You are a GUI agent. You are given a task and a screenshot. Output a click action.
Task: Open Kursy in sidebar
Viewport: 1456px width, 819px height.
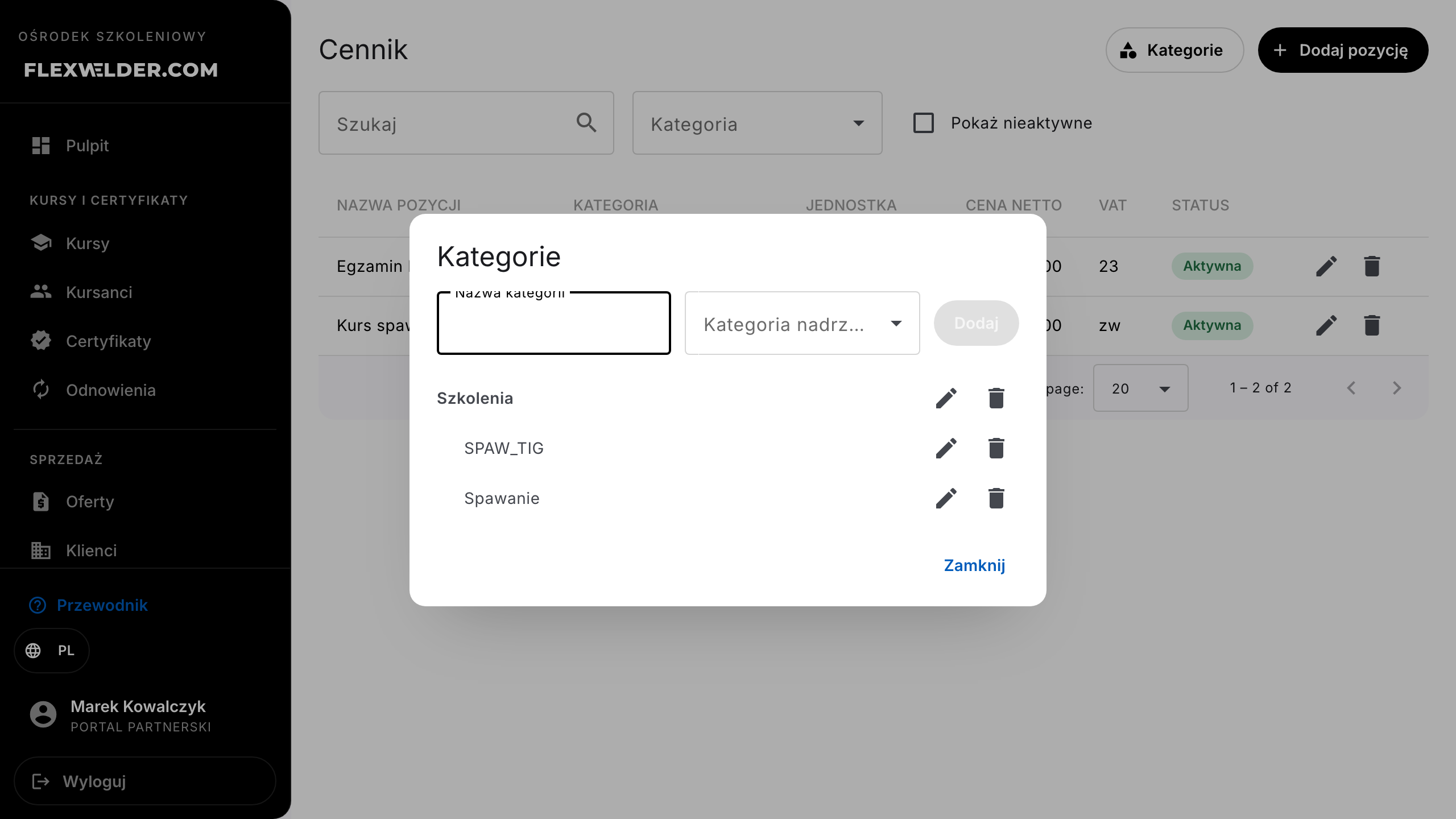pyautogui.click(x=145, y=243)
